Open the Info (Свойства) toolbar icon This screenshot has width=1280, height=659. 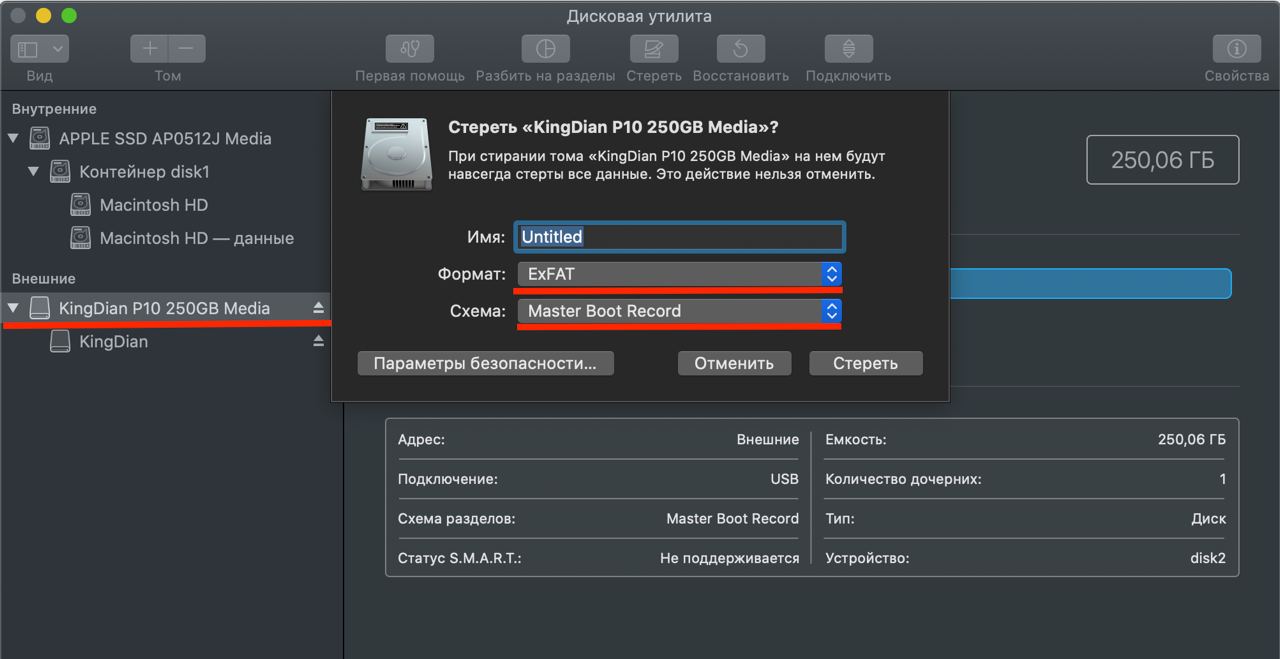coord(1237,48)
